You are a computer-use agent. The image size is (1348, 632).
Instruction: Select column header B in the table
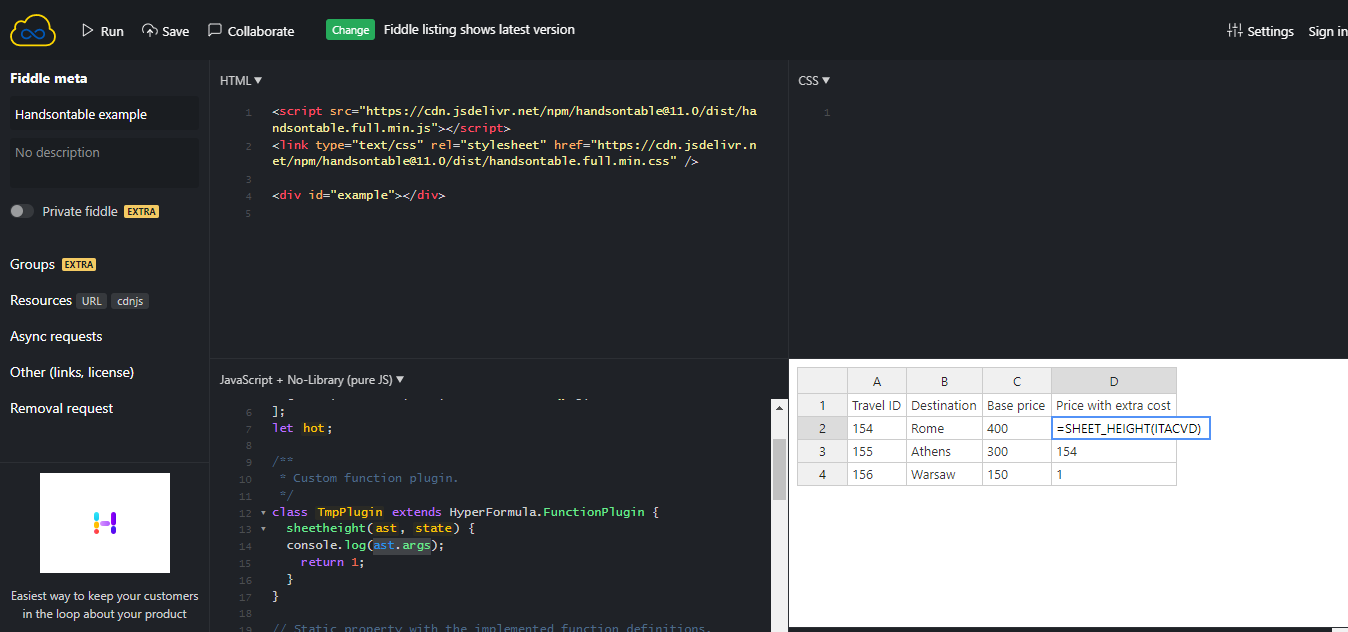click(x=944, y=381)
